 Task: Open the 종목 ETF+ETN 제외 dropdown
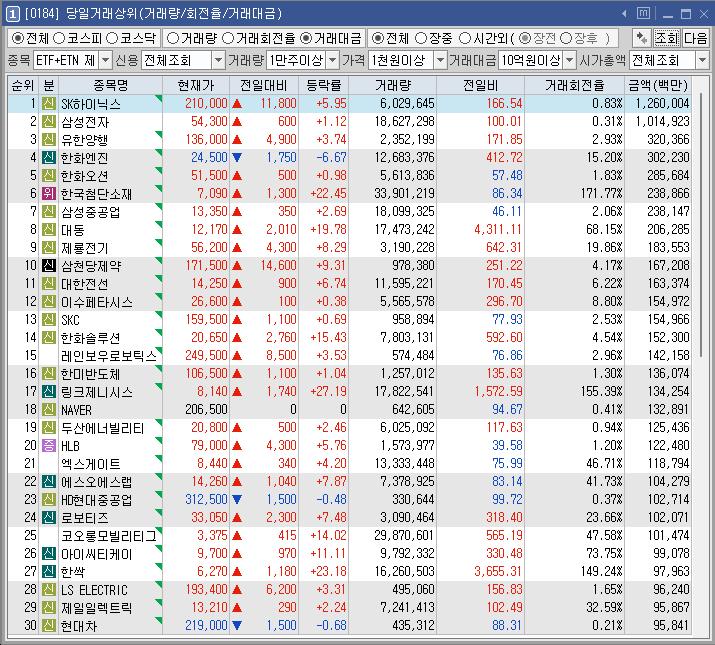(105, 60)
